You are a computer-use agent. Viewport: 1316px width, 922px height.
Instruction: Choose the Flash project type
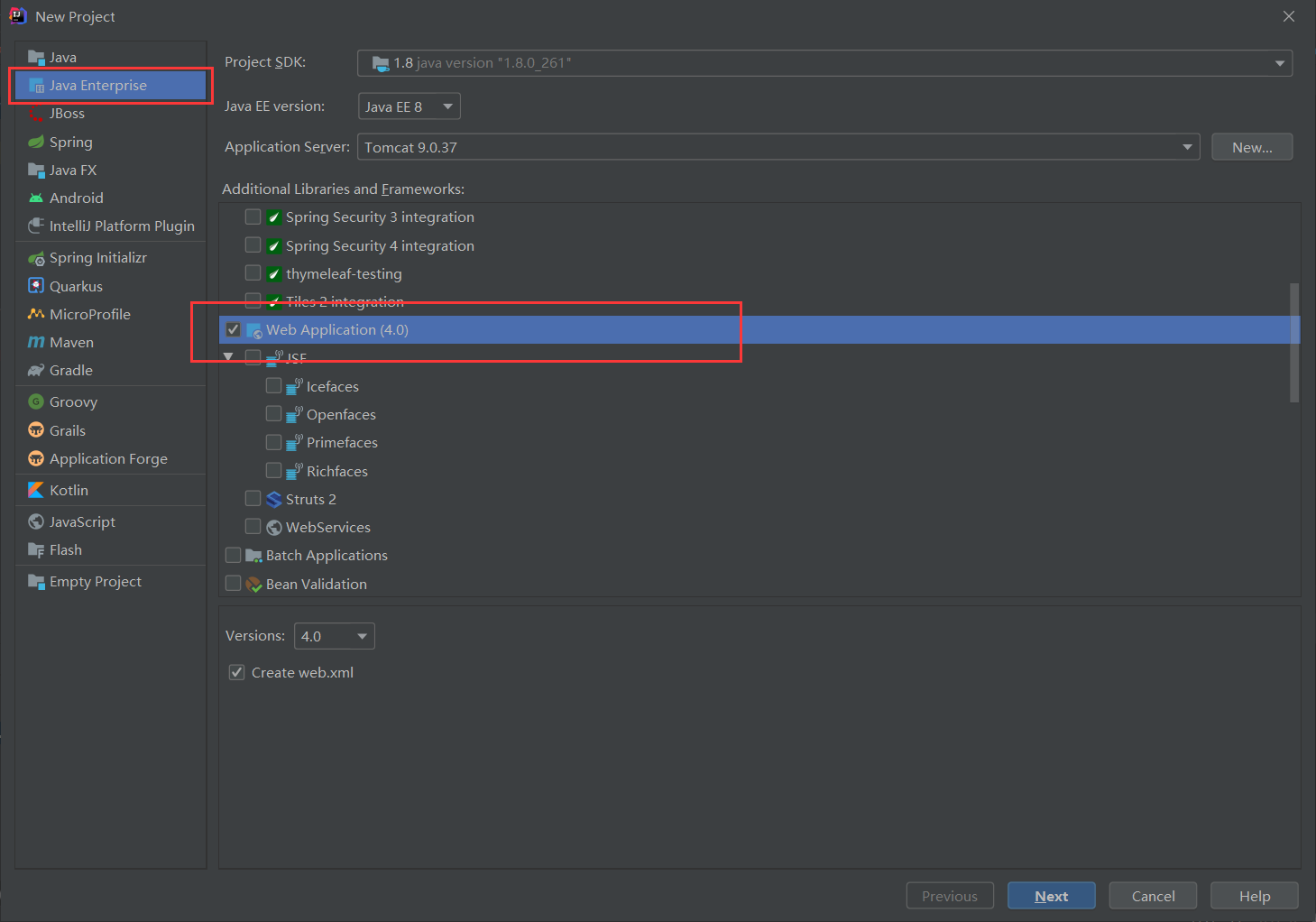point(110,549)
